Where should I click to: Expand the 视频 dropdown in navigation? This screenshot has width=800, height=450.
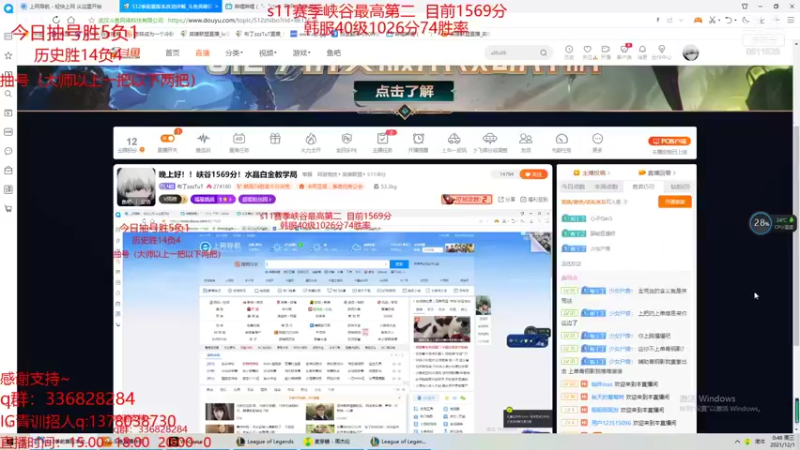point(267,53)
